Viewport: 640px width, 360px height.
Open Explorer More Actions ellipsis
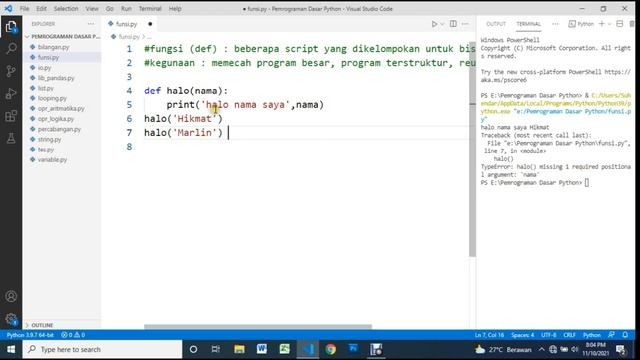(x=91, y=24)
